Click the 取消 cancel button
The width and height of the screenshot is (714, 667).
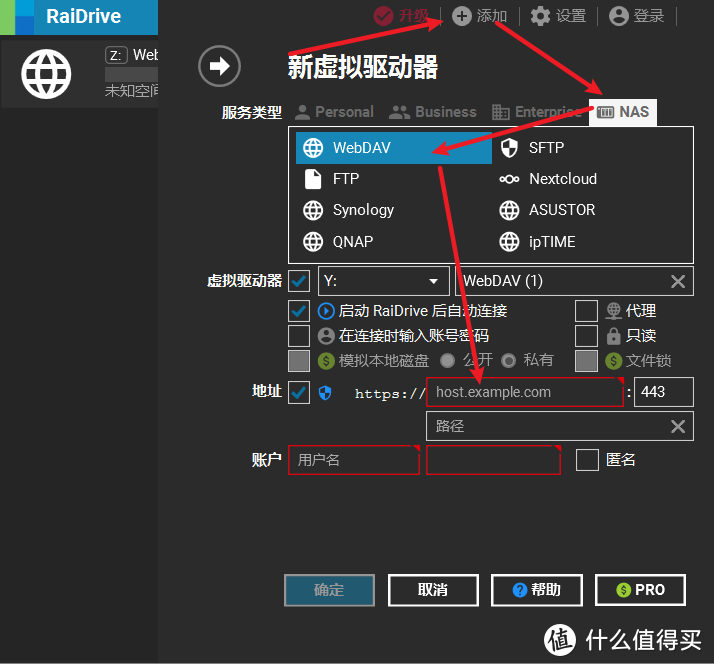point(433,590)
